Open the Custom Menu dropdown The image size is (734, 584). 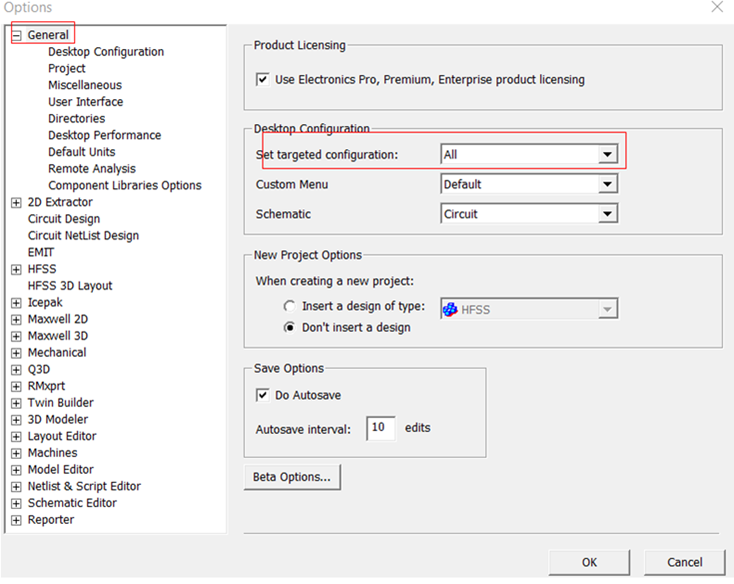click(607, 185)
